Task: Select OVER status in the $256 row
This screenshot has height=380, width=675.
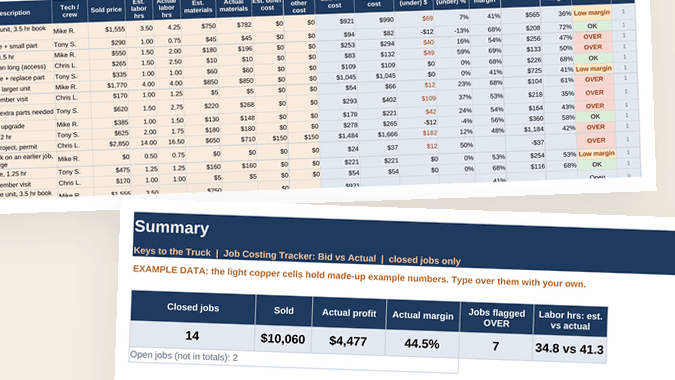Action: coord(593,37)
